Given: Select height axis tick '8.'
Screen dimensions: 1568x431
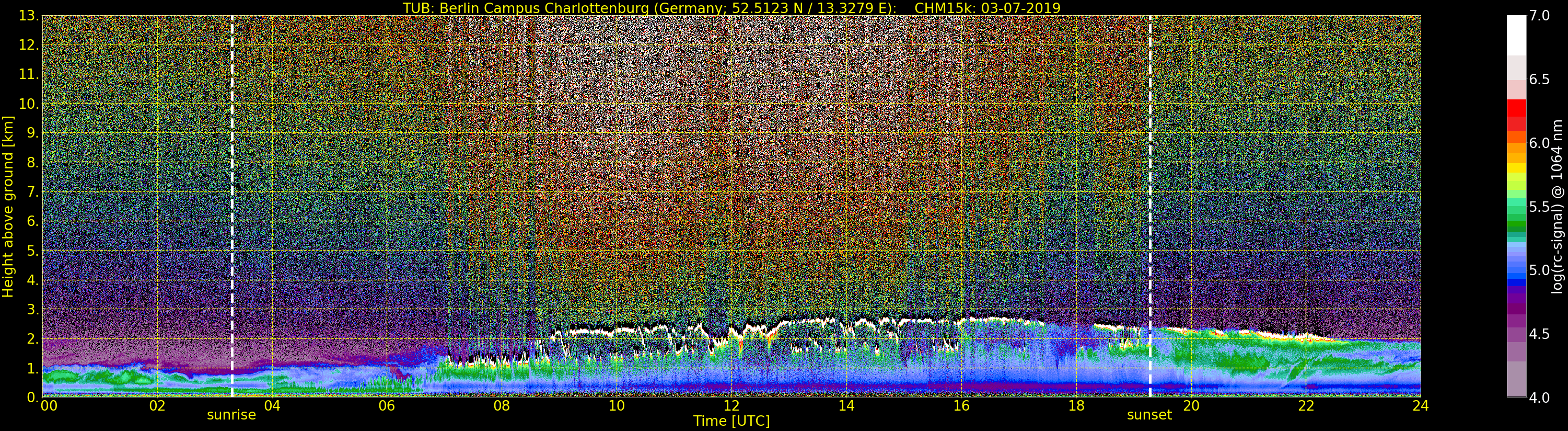Looking at the screenshot, I should pyautogui.click(x=33, y=162).
